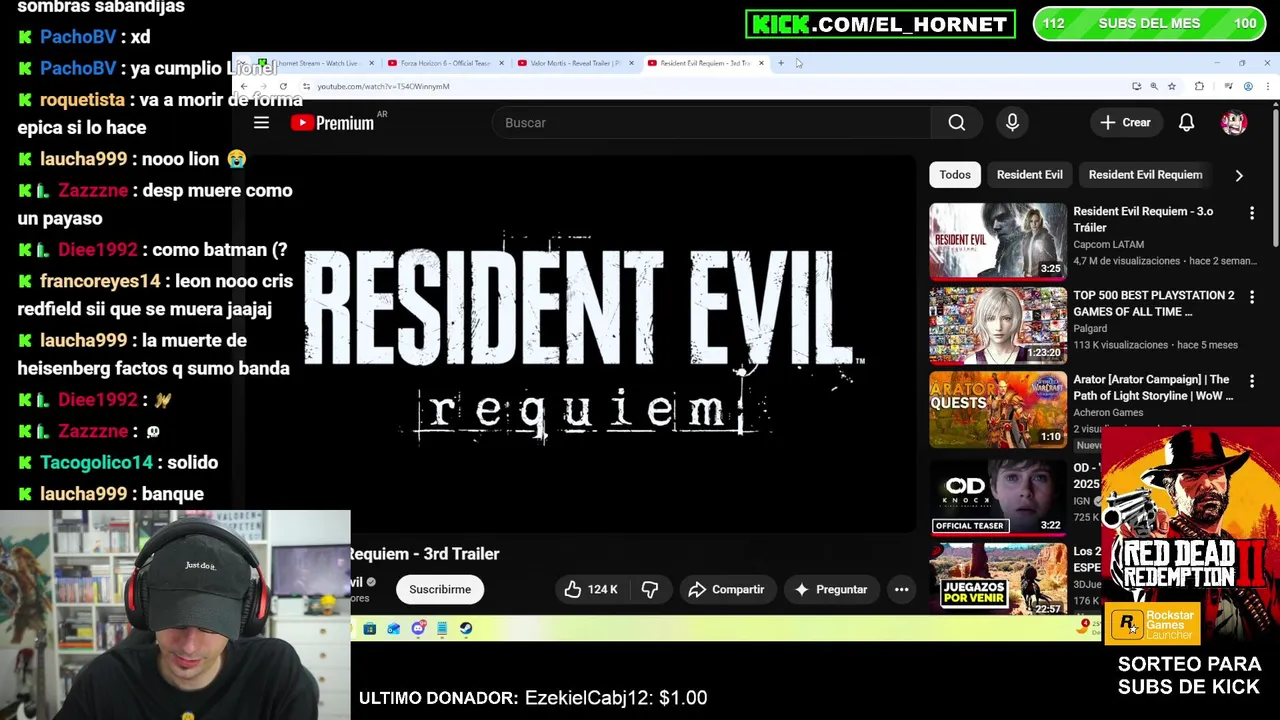This screenshot has width=1280, height=720.
Task: Open options for Arator Campaign video
Action: click(1251, 381)
